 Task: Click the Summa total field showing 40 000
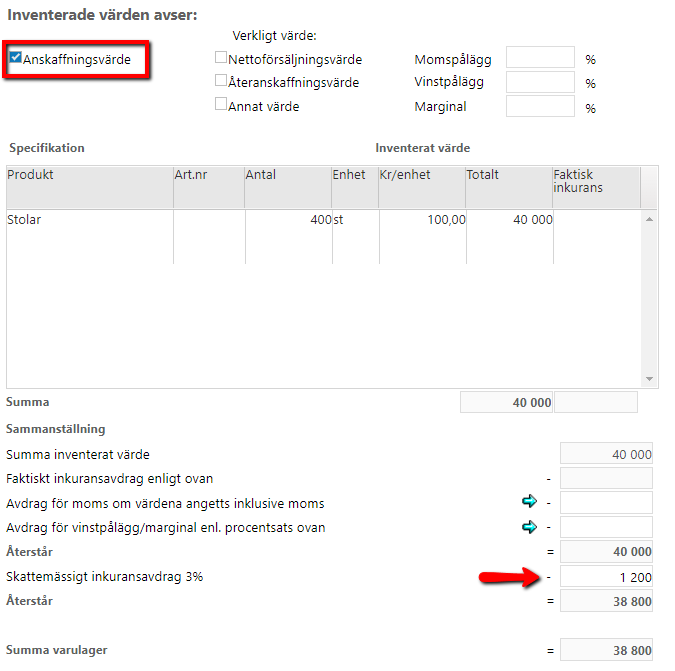[x=506, y=402]
